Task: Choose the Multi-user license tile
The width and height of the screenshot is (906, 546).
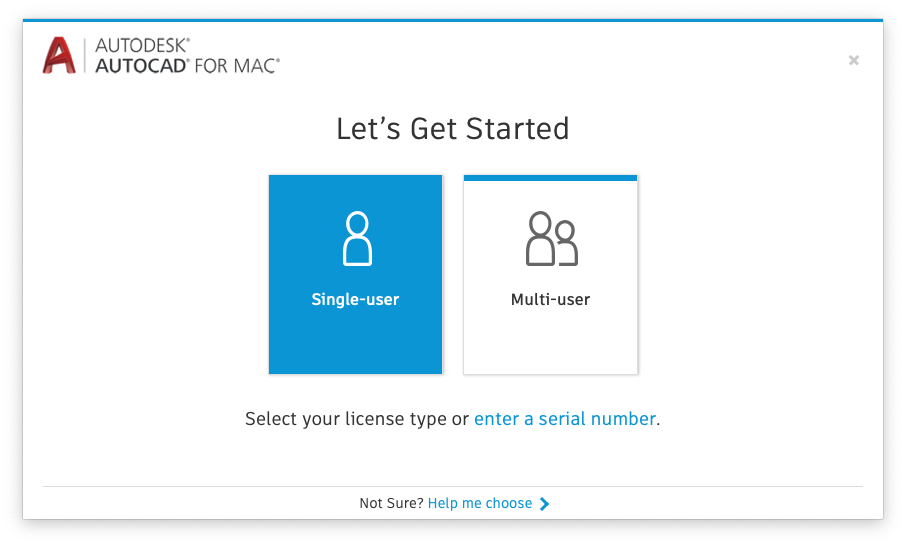Action: (x=550, y=275)
